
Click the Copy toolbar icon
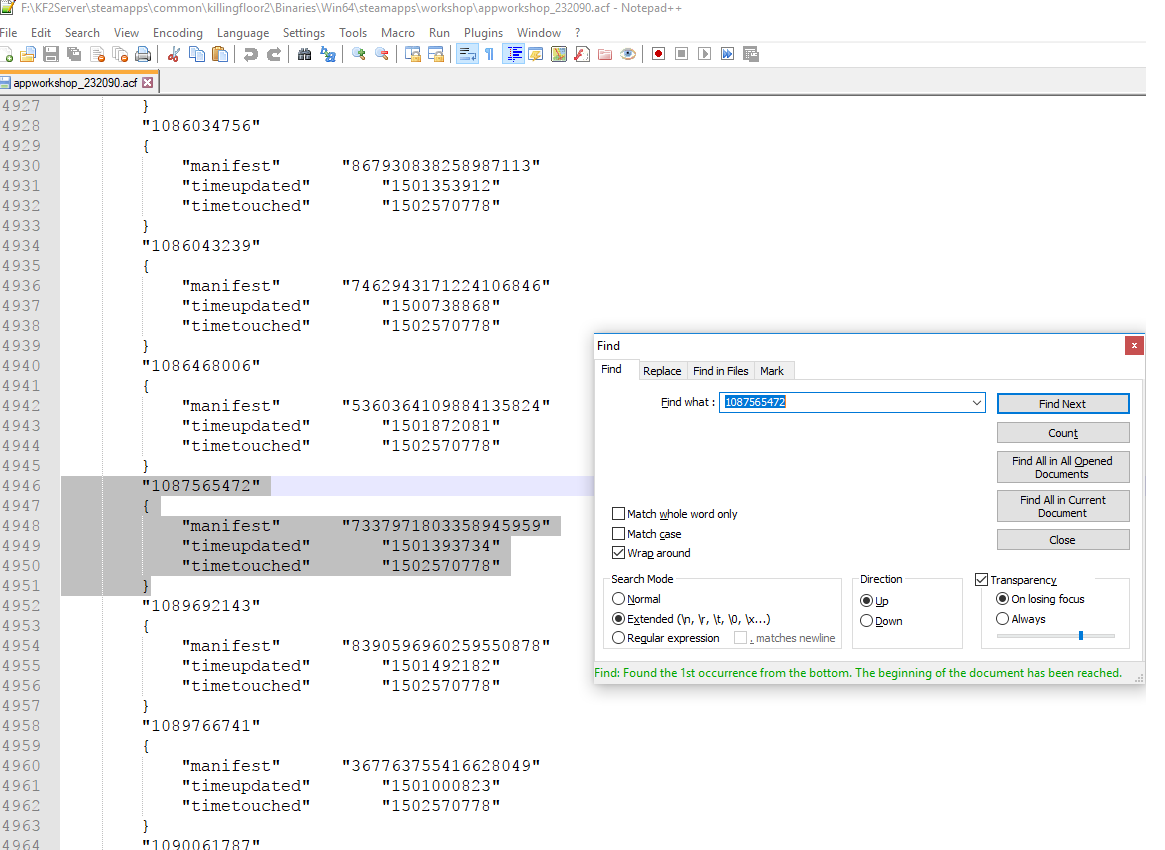click(x=197, y=54)
